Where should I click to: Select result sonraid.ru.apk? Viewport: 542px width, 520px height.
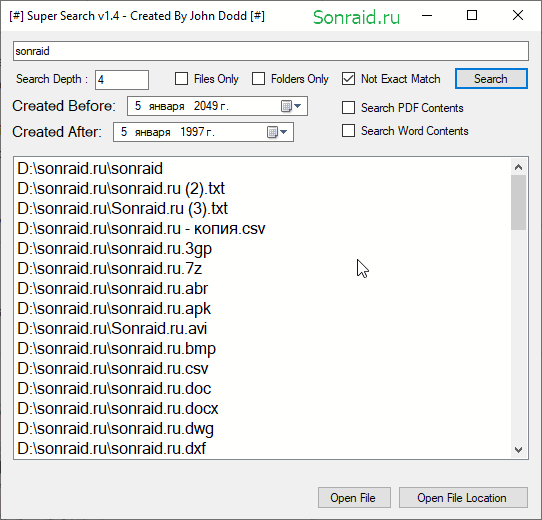point(114,308)
